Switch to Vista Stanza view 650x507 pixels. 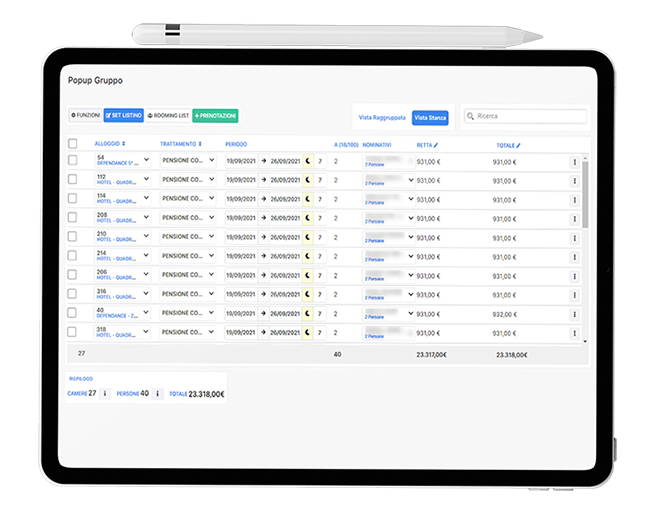click(x=430, y=118)
